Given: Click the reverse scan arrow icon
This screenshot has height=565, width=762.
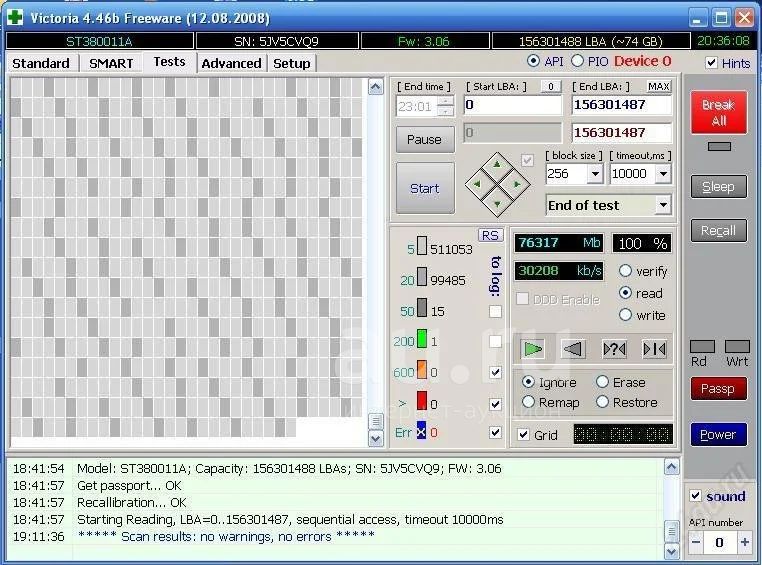Looking at the screenshot, I should [x=573, y=349].
